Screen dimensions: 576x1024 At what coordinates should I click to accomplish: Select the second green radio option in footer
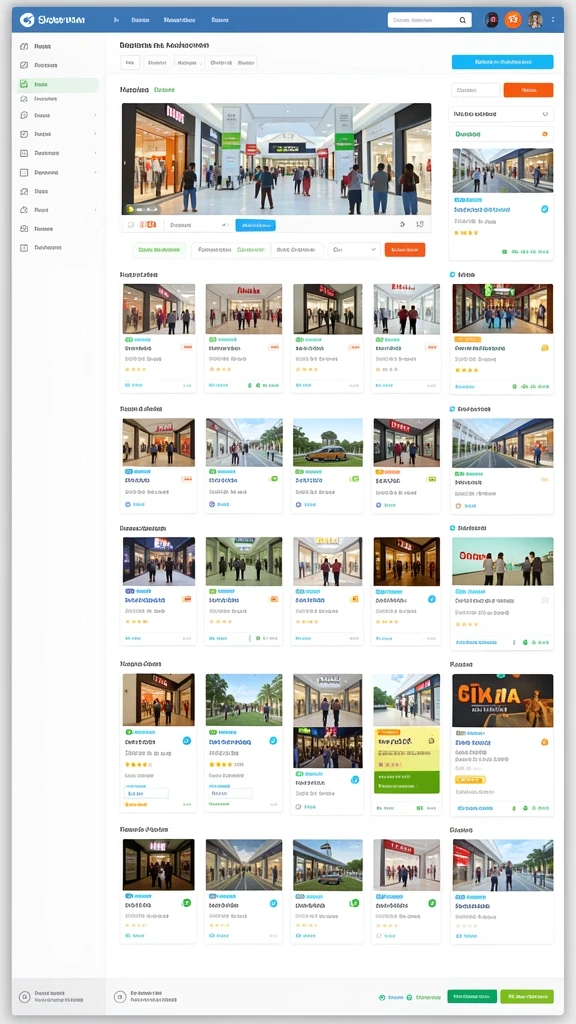(409, 997)
